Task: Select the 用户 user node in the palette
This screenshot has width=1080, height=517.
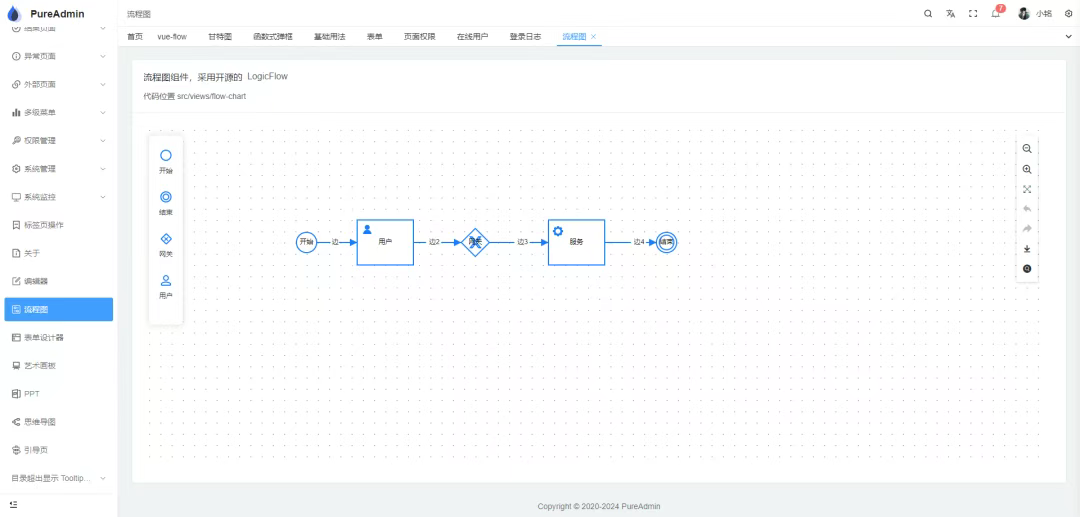Action: [166, 286]
